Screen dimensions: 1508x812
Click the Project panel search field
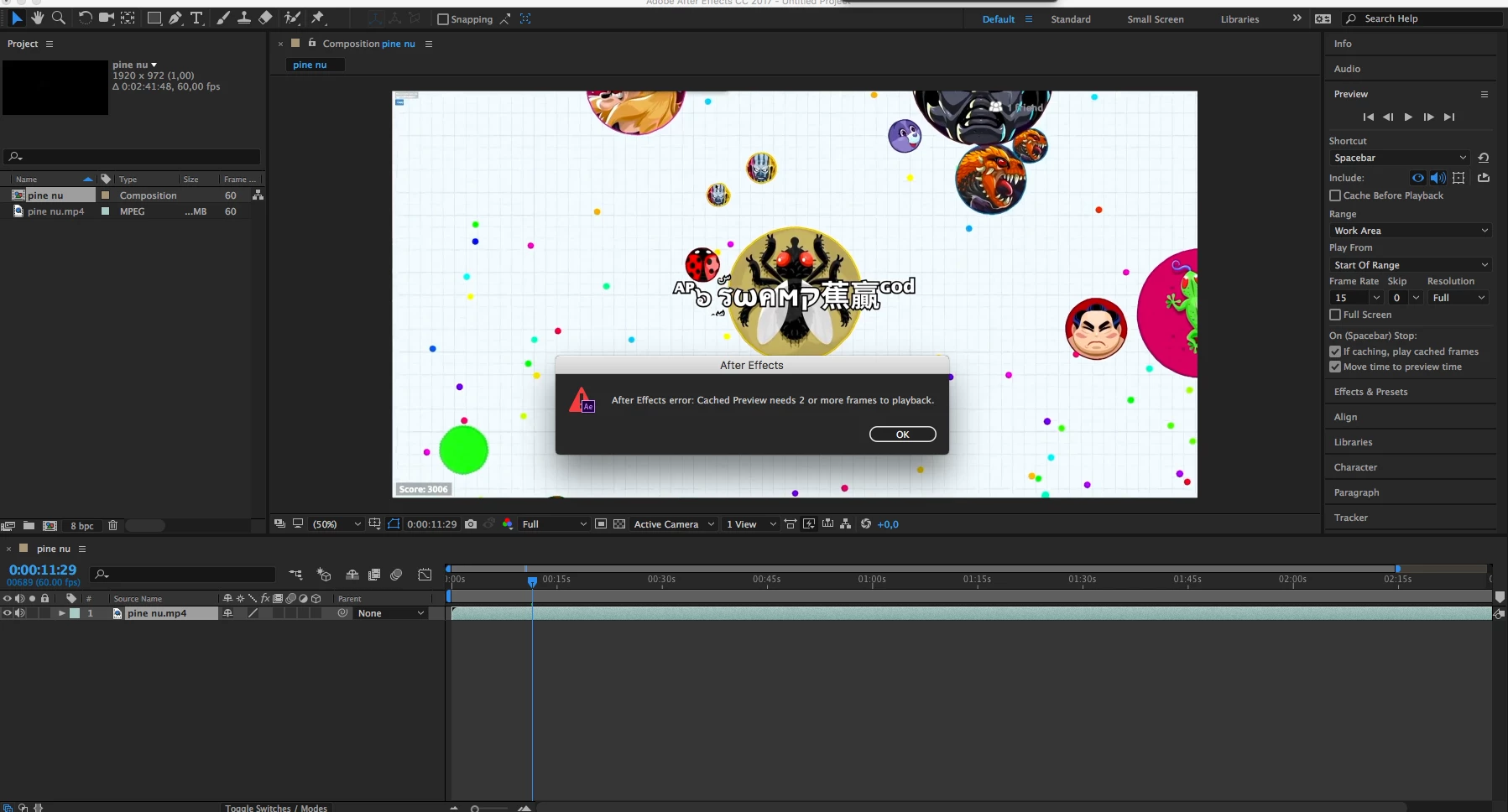click(132, 157)
